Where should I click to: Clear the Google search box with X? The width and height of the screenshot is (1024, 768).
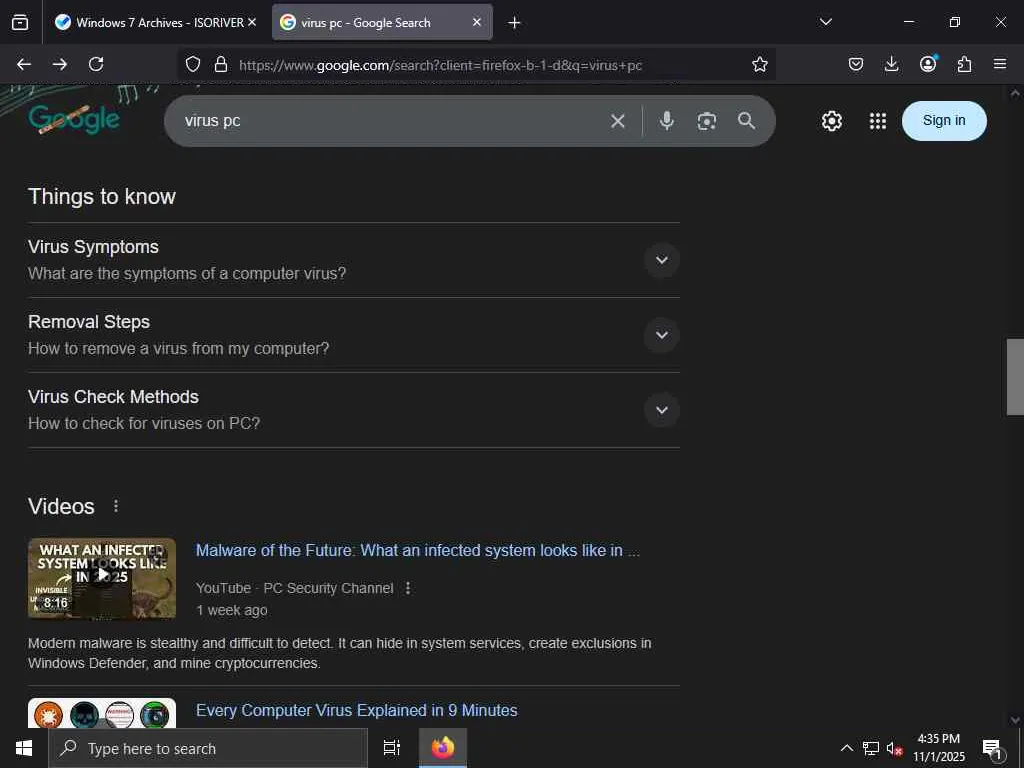[x=618, y=121]
